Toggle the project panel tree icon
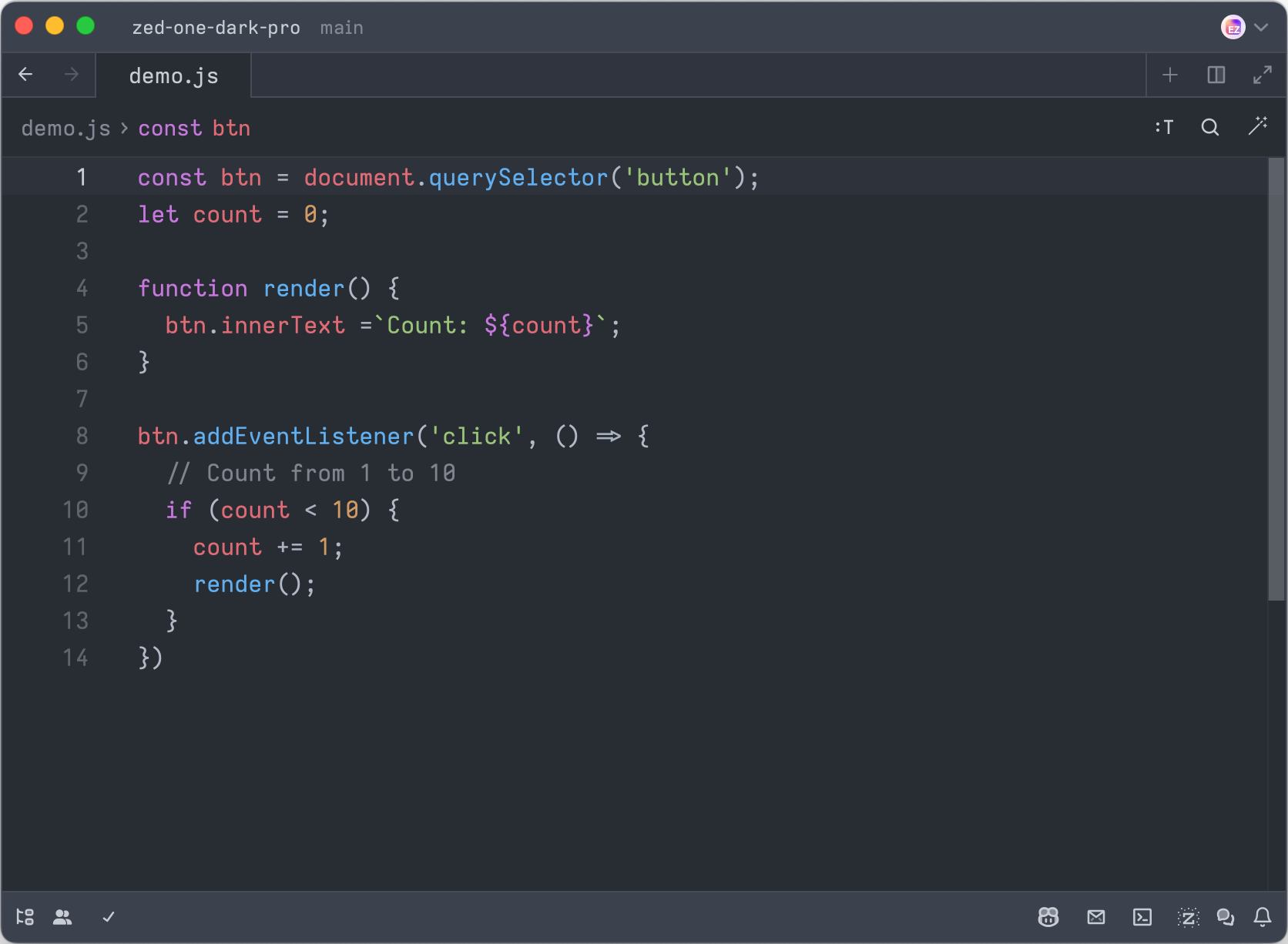Viewport: 1288px width, 944px height. click(25, 916)
